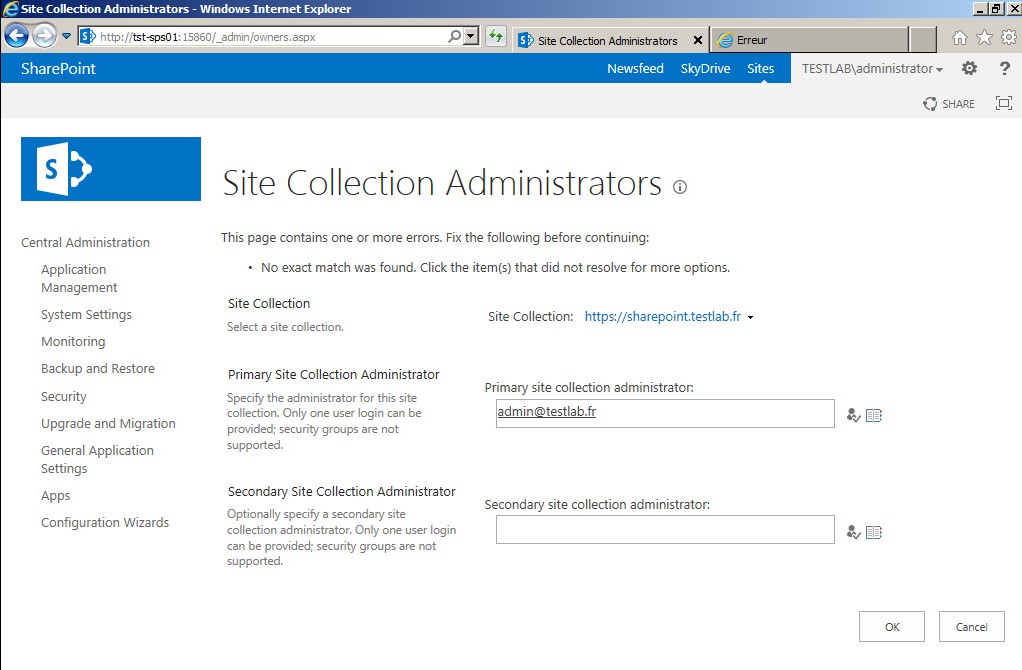This screenshot has height=670, width=1022.
Task: Open the recent pages dropdown arrow
Action: (66, 36)
